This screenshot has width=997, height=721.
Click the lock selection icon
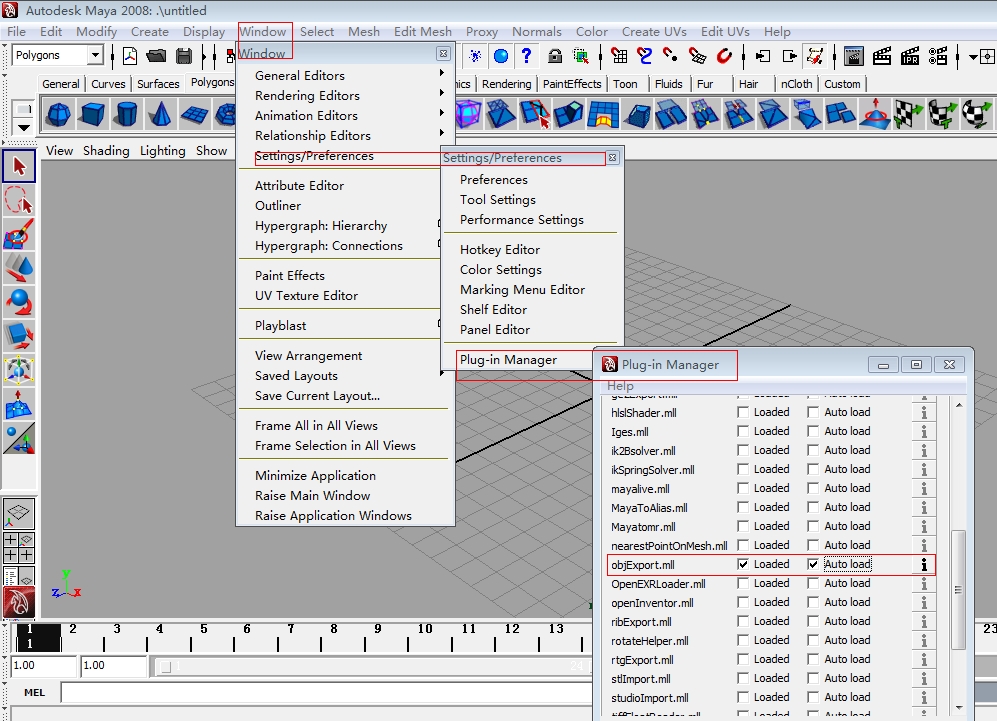click(x=555, y=56)
